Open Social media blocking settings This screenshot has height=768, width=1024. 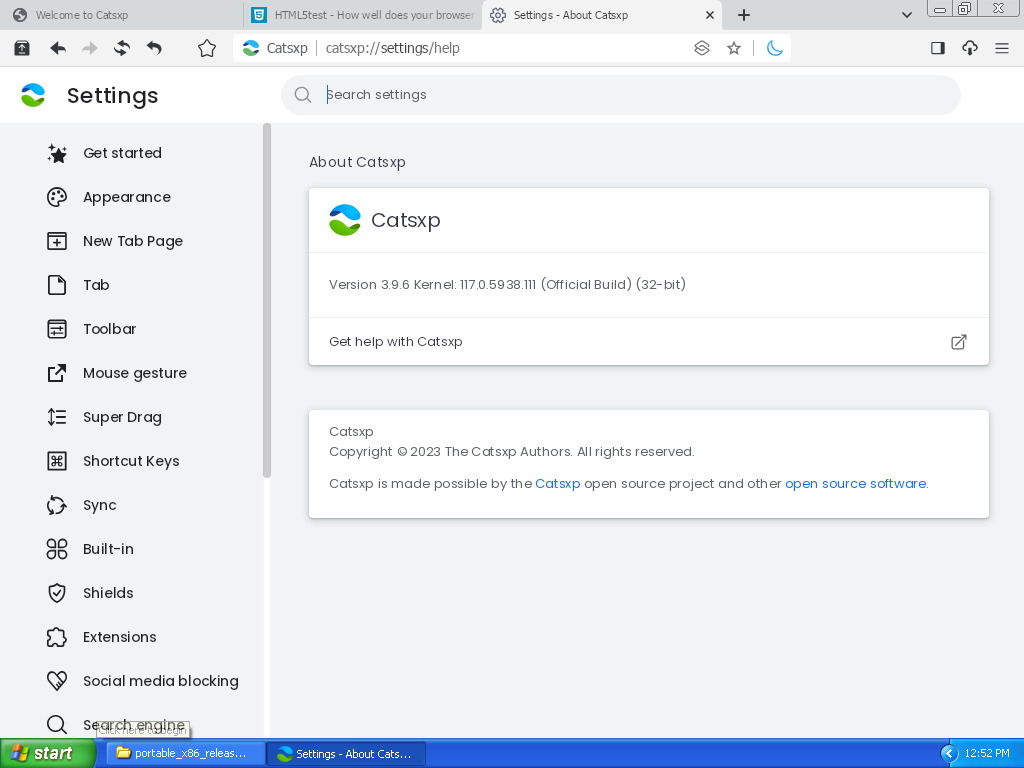[161, 680]
